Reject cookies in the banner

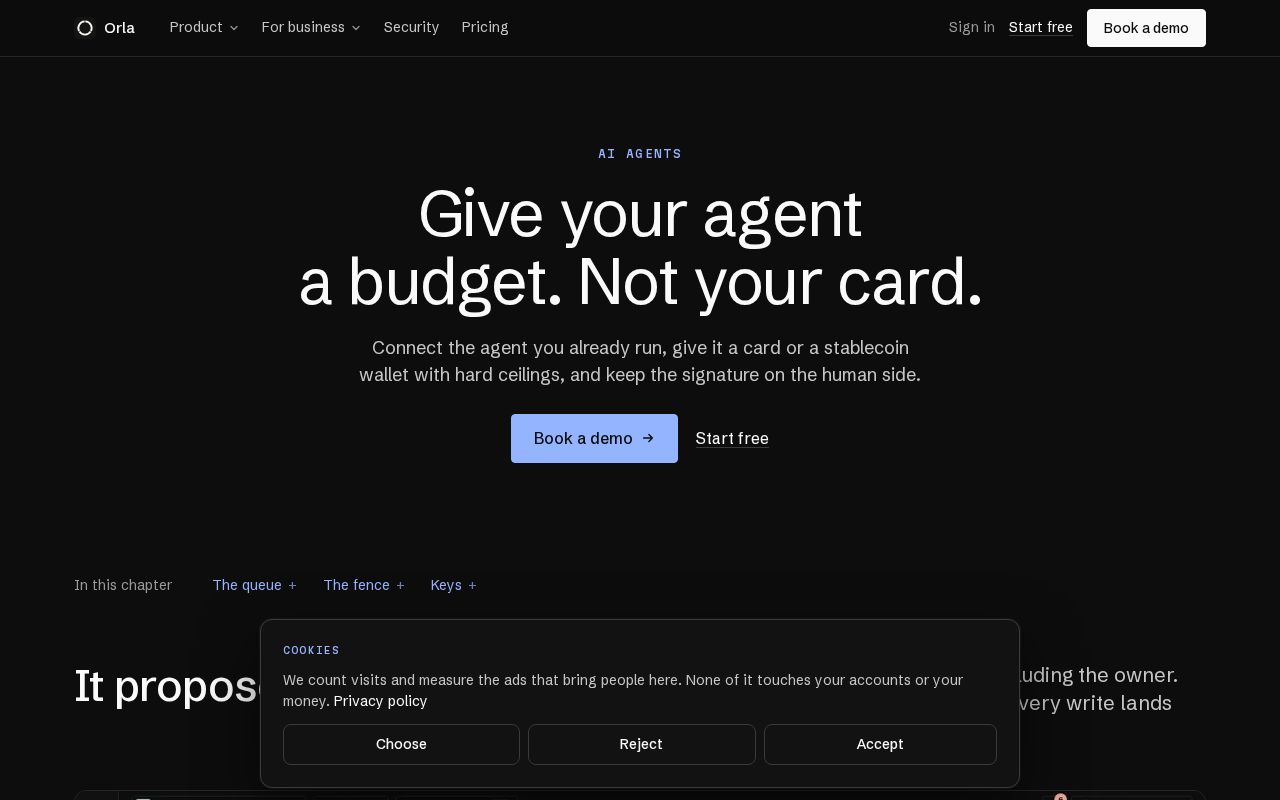(641, 744)
